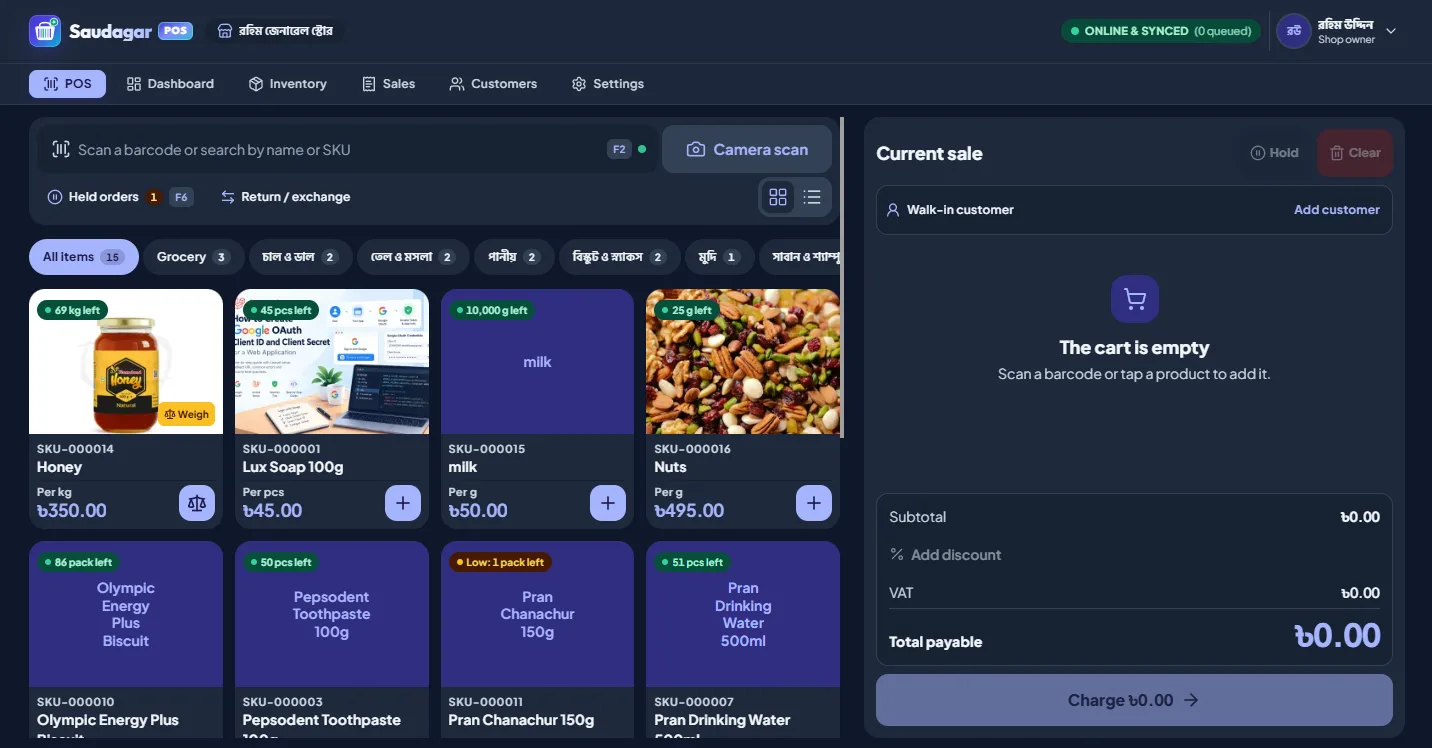Select Pepsodent Toothpaste 100g card
Image resolution: width=1432 pixels, height=748 pixels.
[x=332, y=640]
